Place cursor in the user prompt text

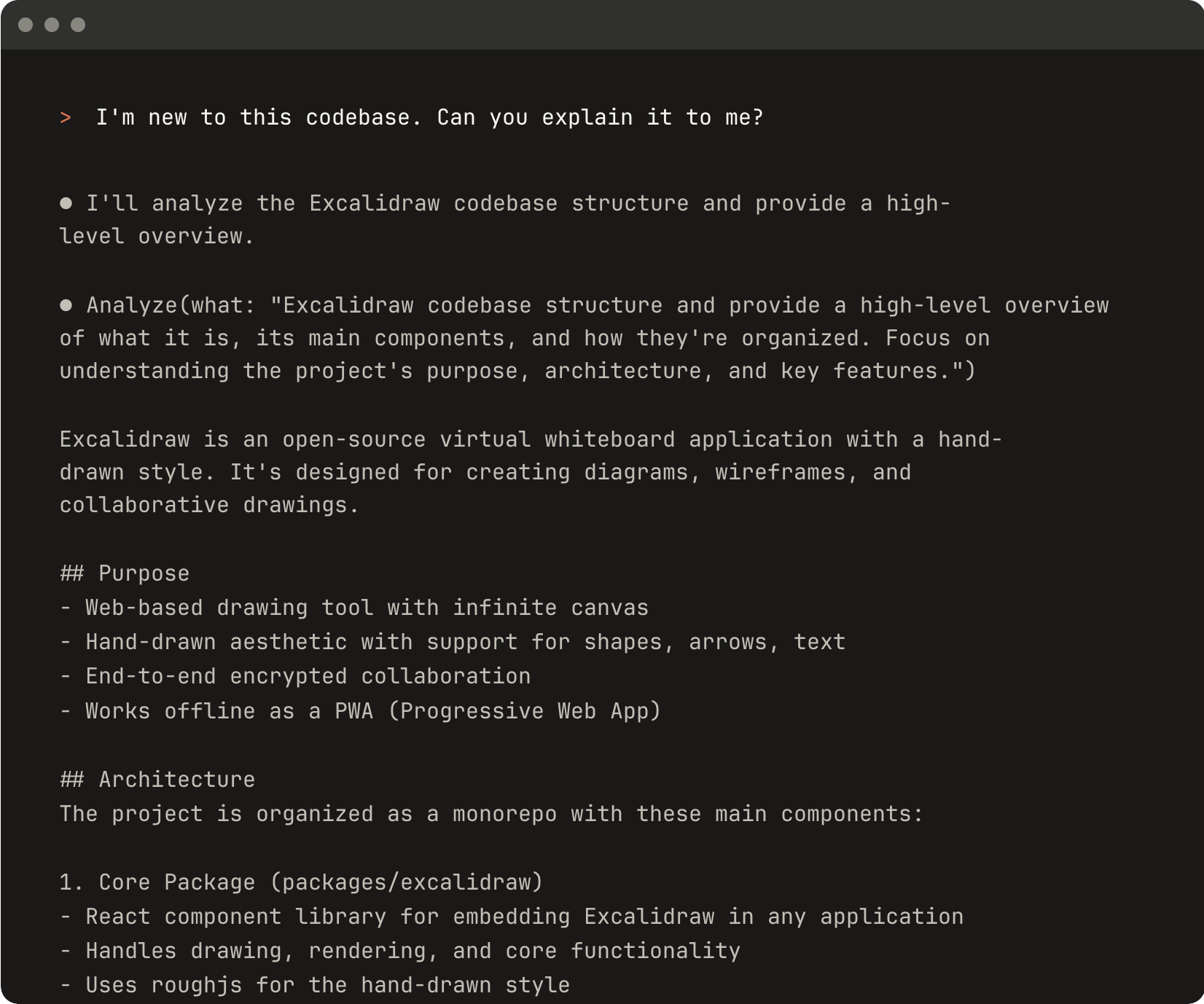429,117
